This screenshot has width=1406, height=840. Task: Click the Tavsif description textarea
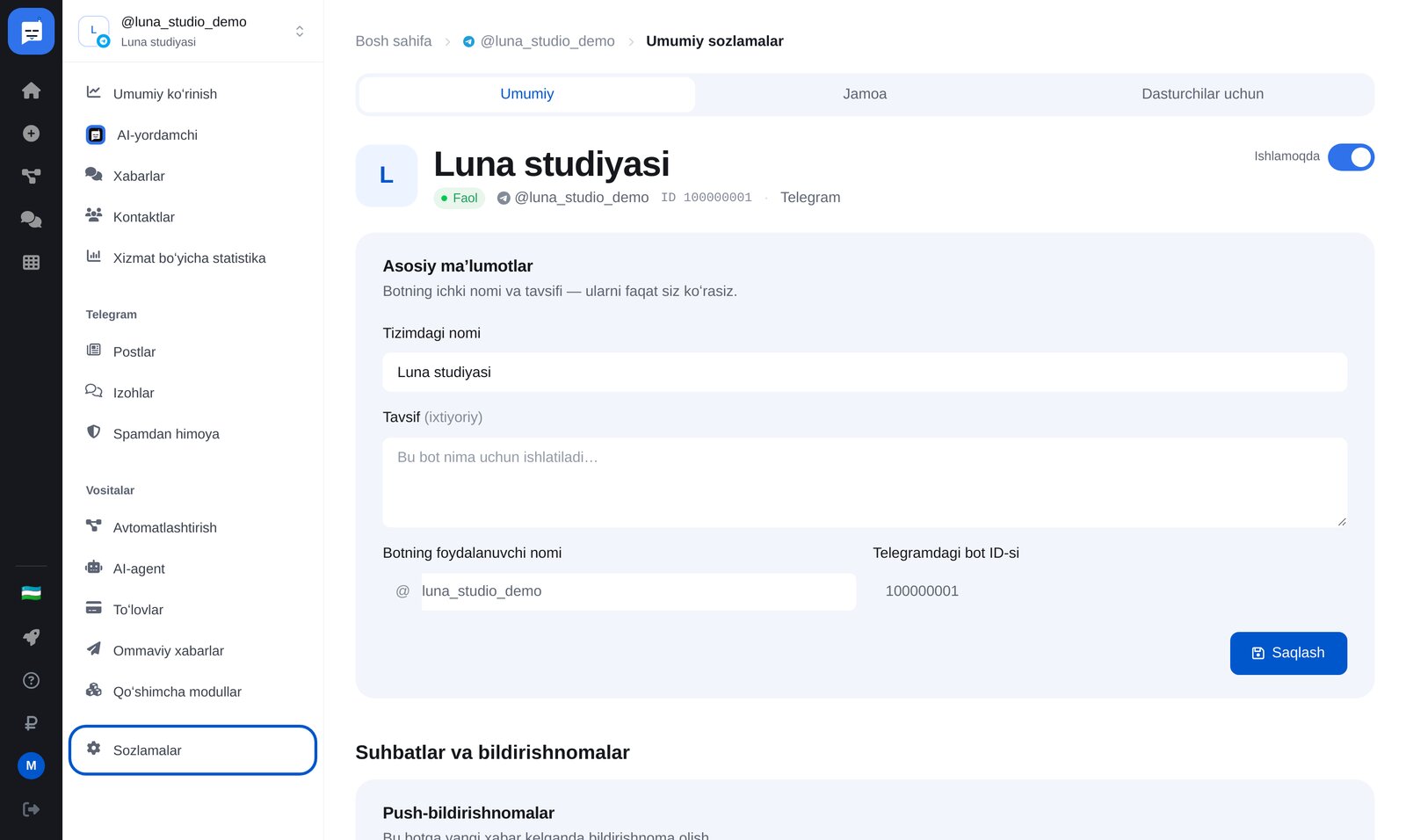coord(865,483)
